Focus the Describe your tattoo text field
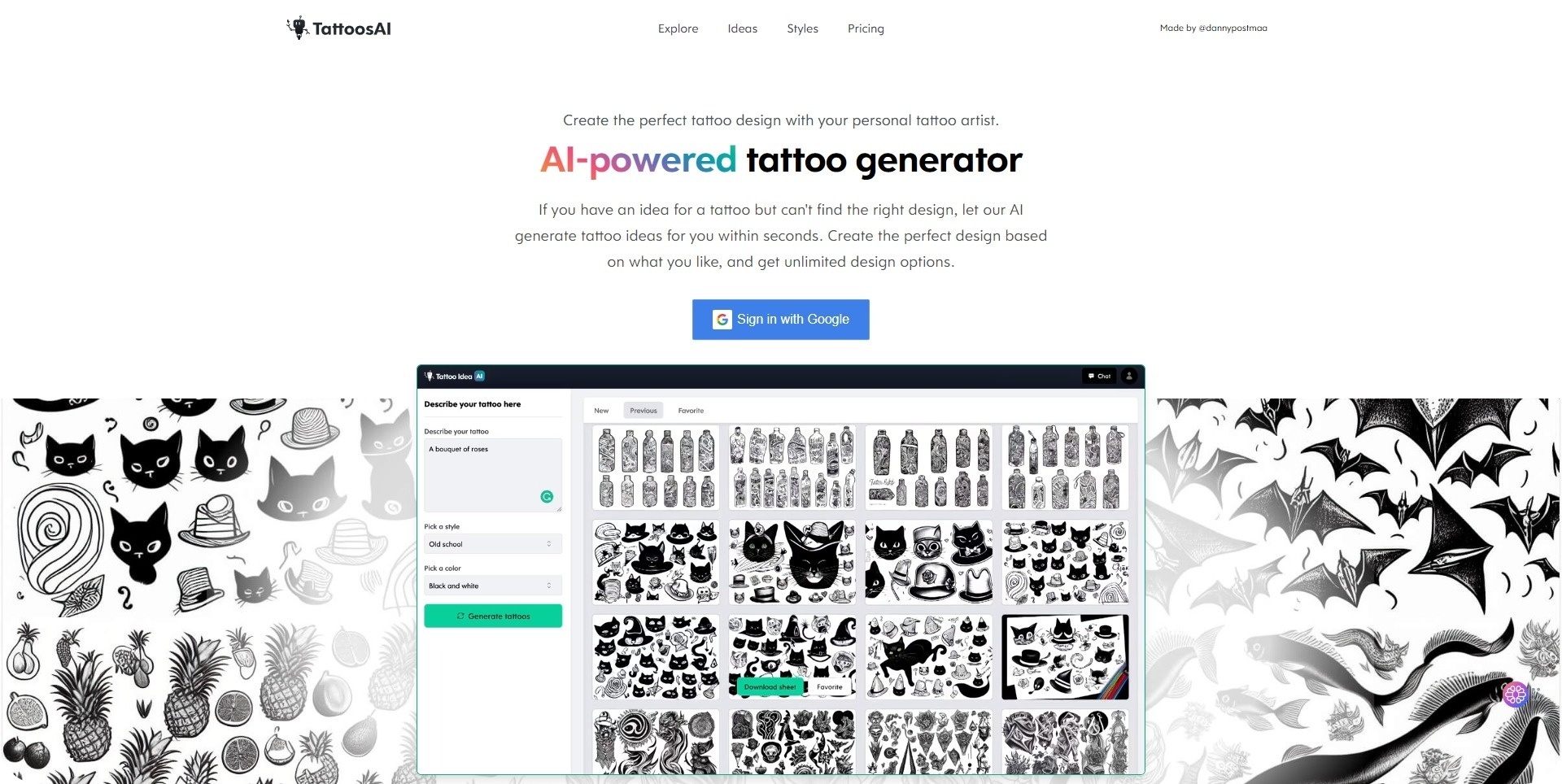 click(x=493, y=475)
